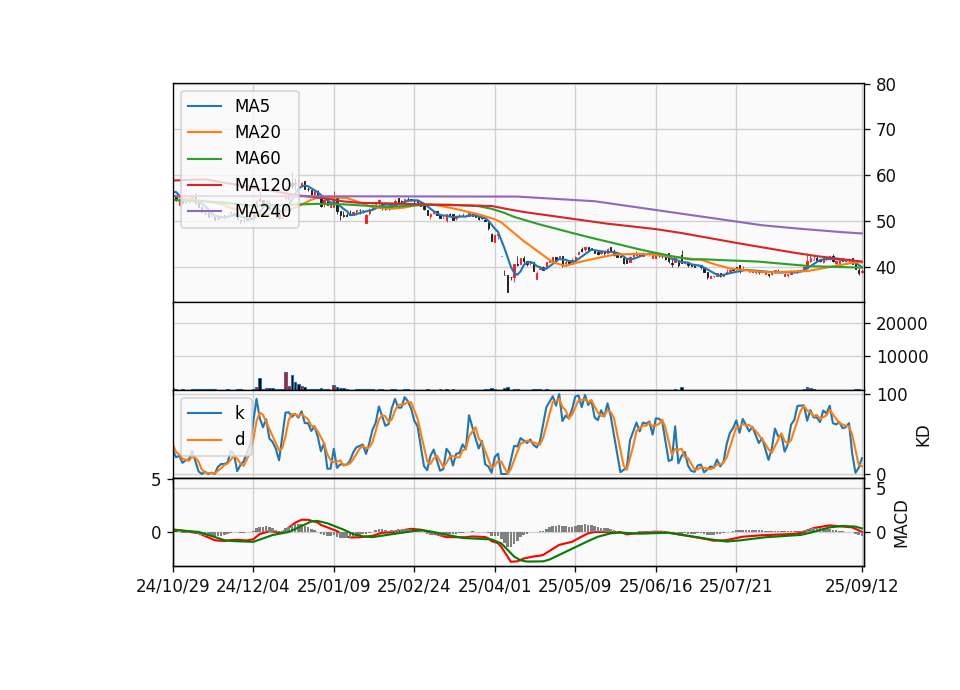Click the MACD trough after 25/04/01
Image resolution: width=960 pixels, height=690 pixels.
point(512,561)
